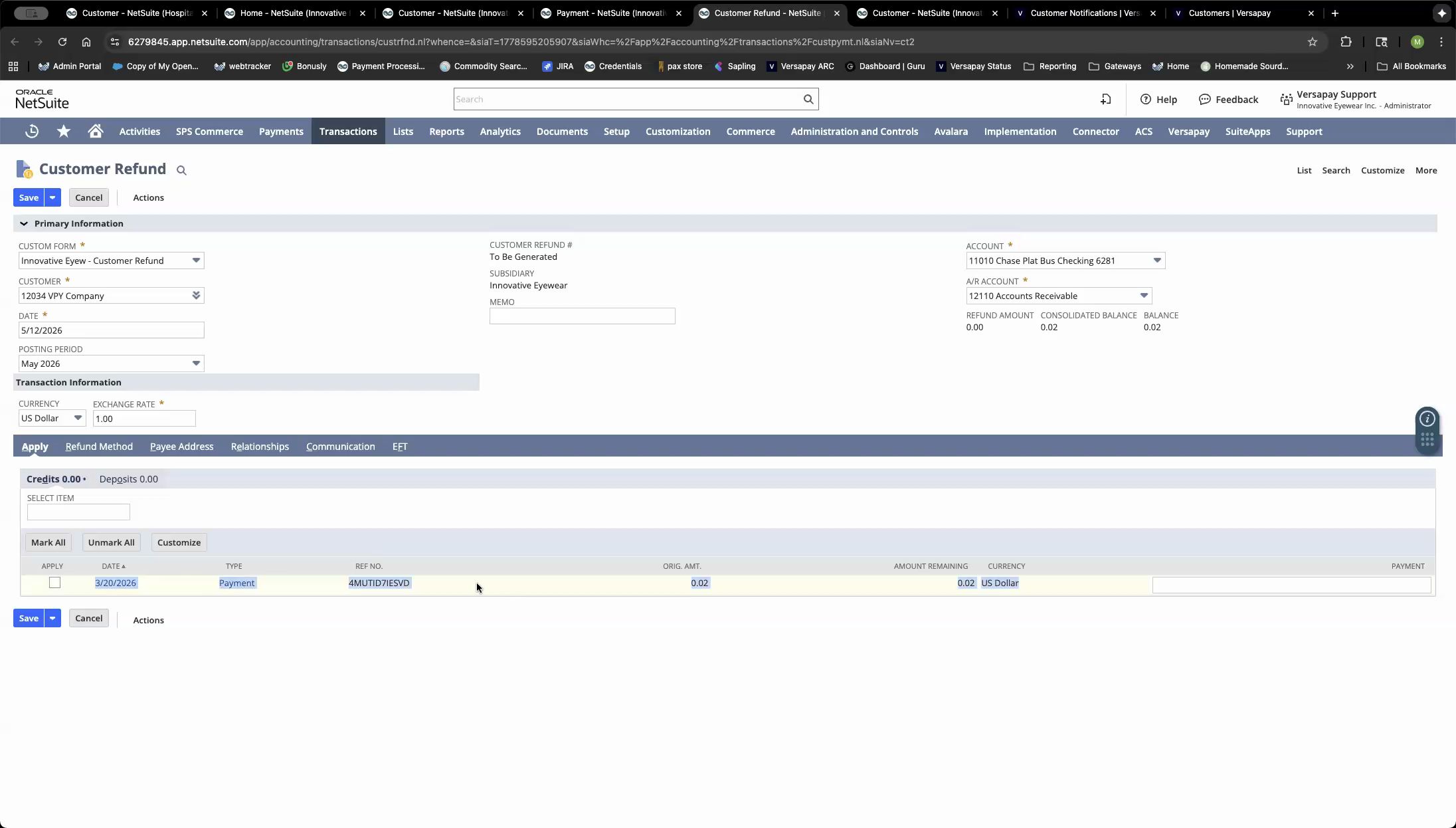The image size is (1456, 828).
Task: Open the top Actions menu
Action: click(x=149, y=197)
